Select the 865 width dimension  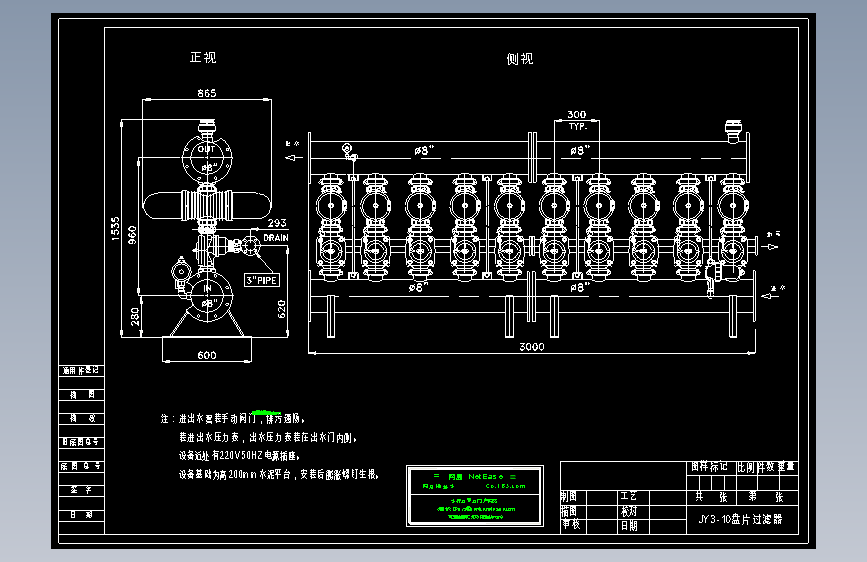click(207, 93)
